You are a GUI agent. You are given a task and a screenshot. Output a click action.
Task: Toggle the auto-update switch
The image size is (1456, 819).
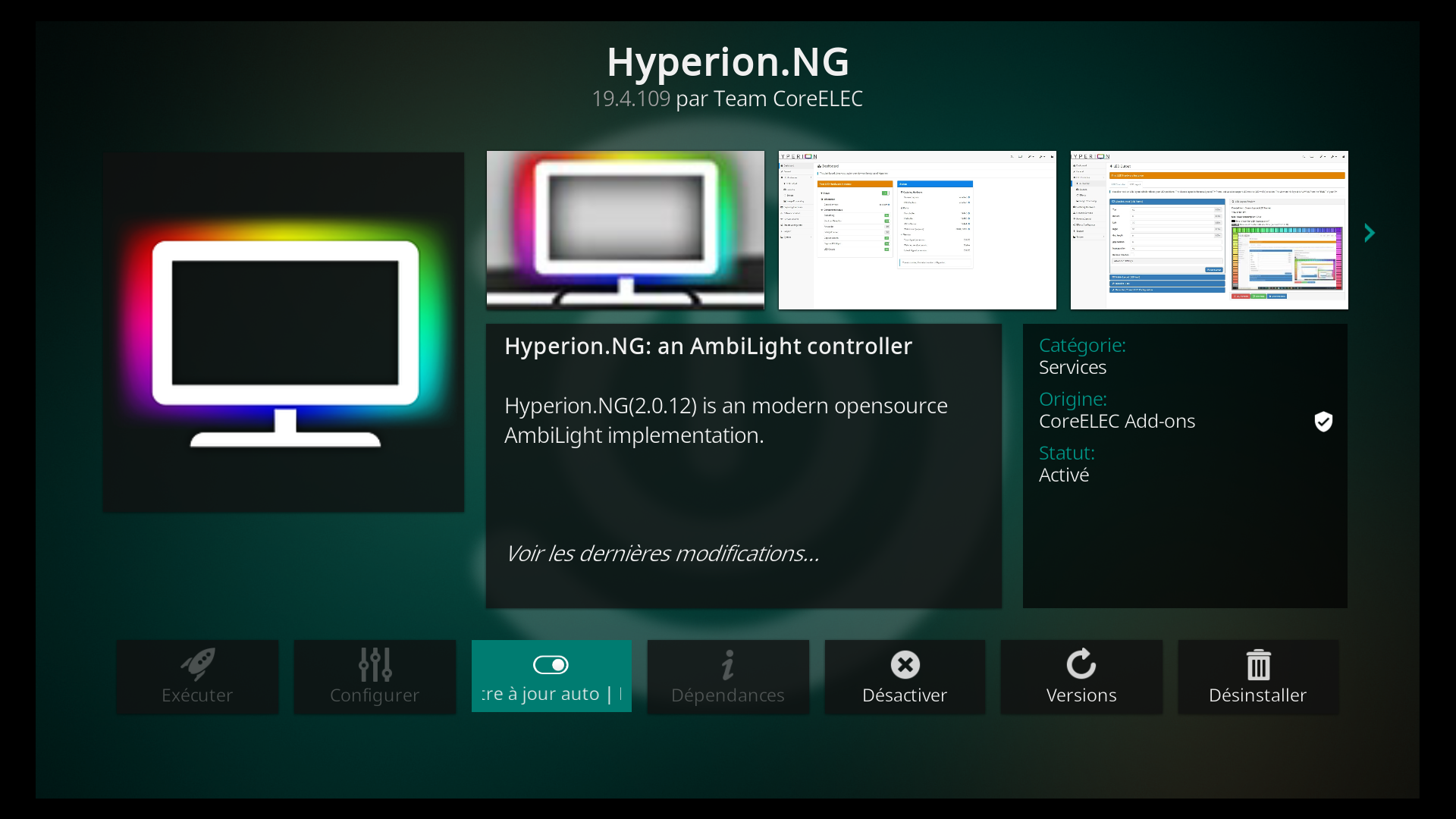click(551, 665)
